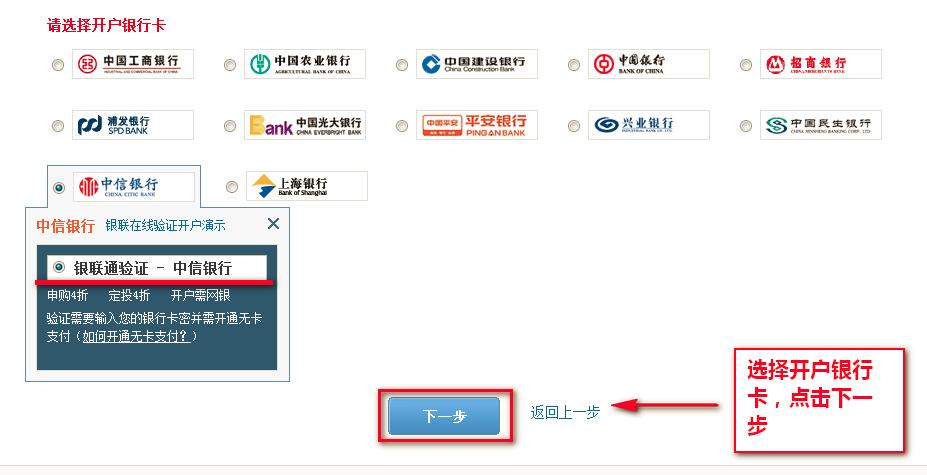Click the Bank of China logo
This screenshot has width=927, height=475.
[x=649, y=64]
